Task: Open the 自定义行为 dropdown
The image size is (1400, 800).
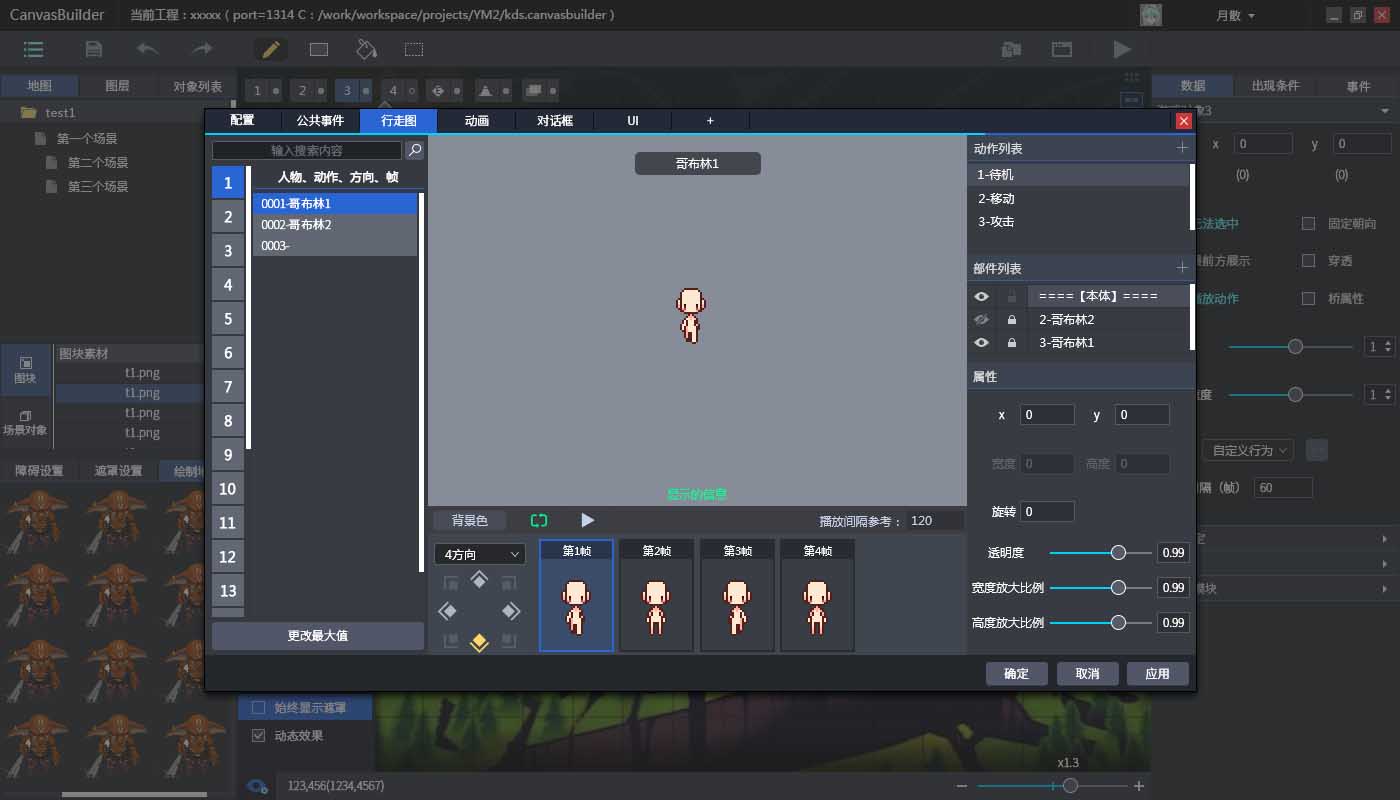Action: (1249, 451)
